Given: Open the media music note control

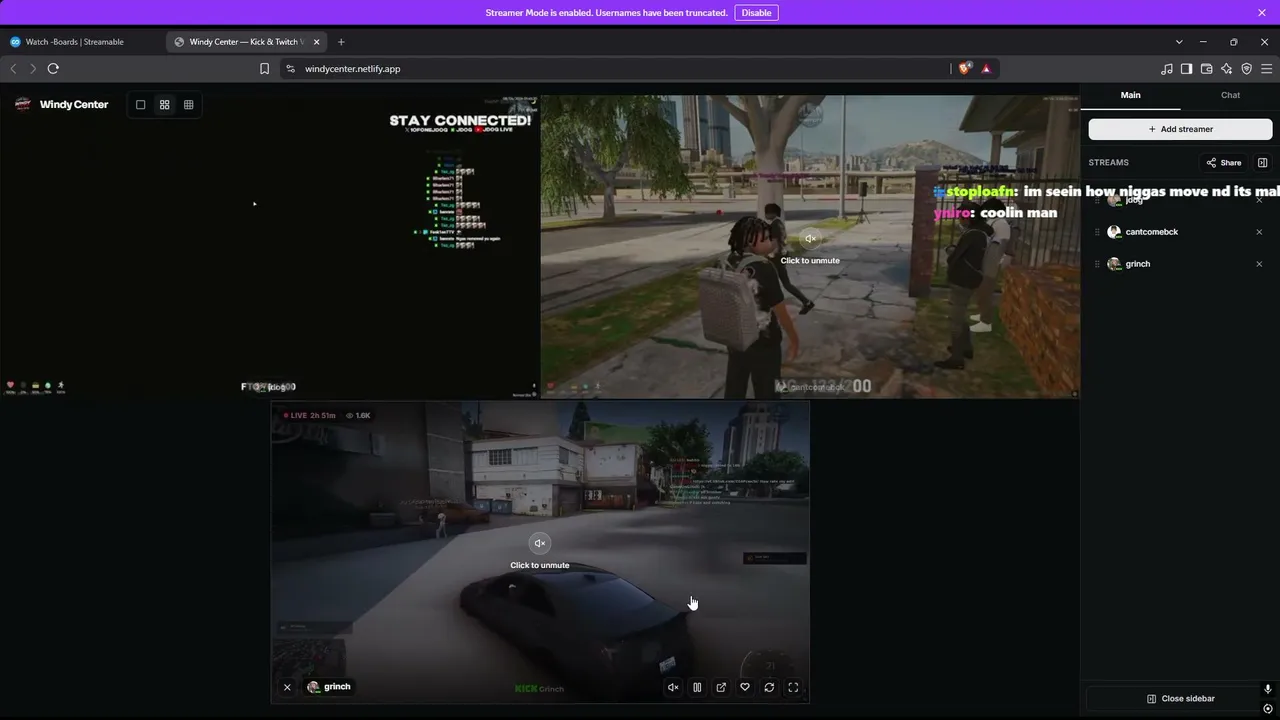Looking at the screenshot, I should point(1166,69).
